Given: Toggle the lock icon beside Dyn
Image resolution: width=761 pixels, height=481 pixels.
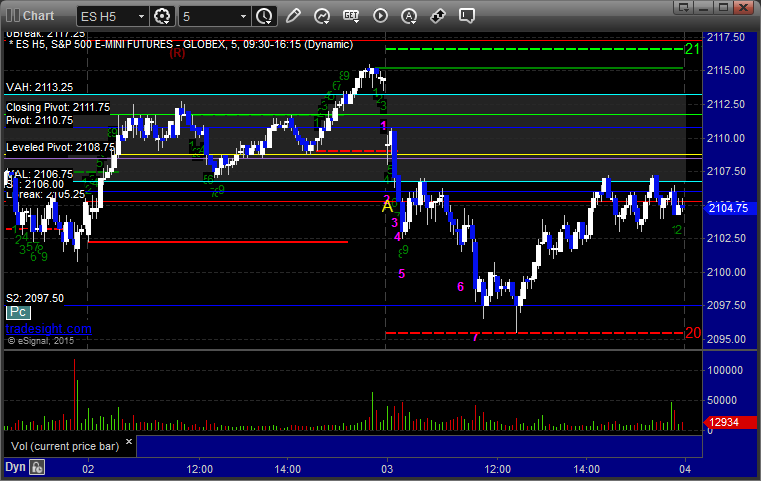Looking at the screenshot, I should click(37, 467).
